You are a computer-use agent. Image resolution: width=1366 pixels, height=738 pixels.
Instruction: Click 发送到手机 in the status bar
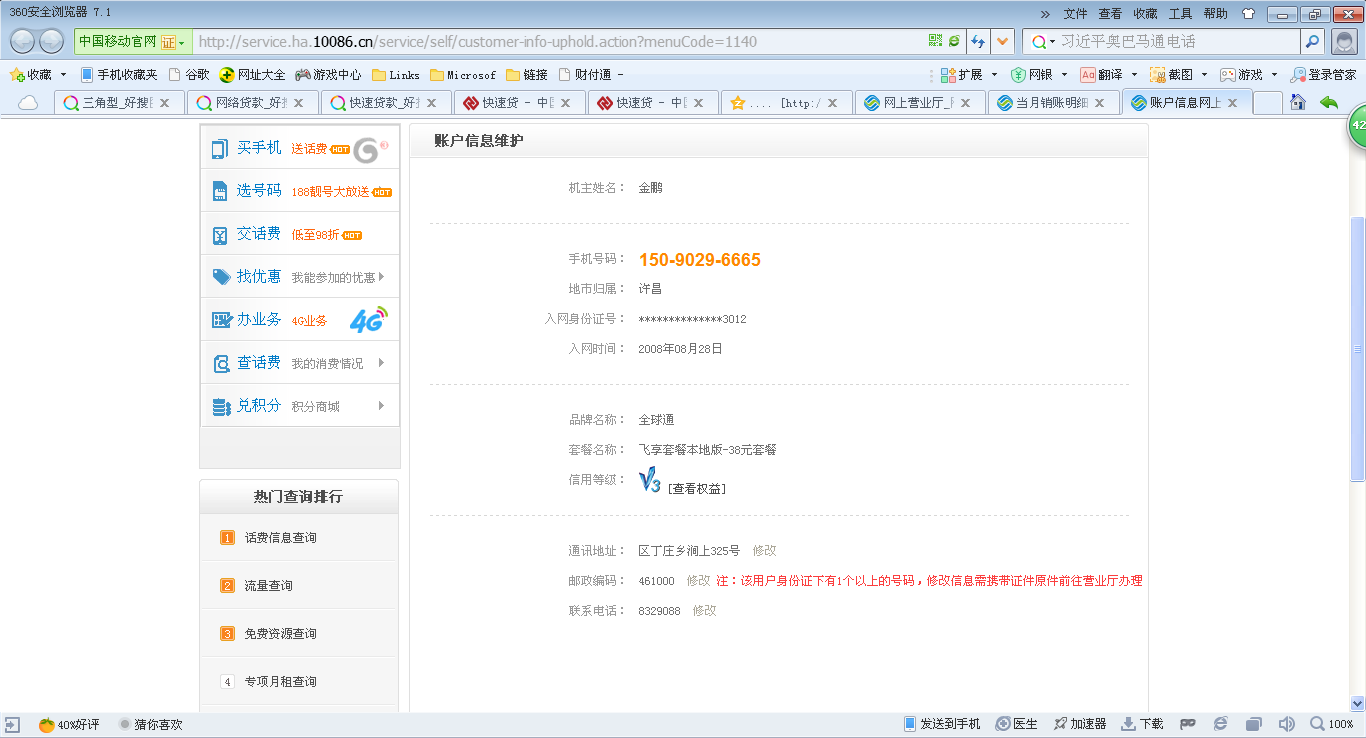tap(942, 724)
